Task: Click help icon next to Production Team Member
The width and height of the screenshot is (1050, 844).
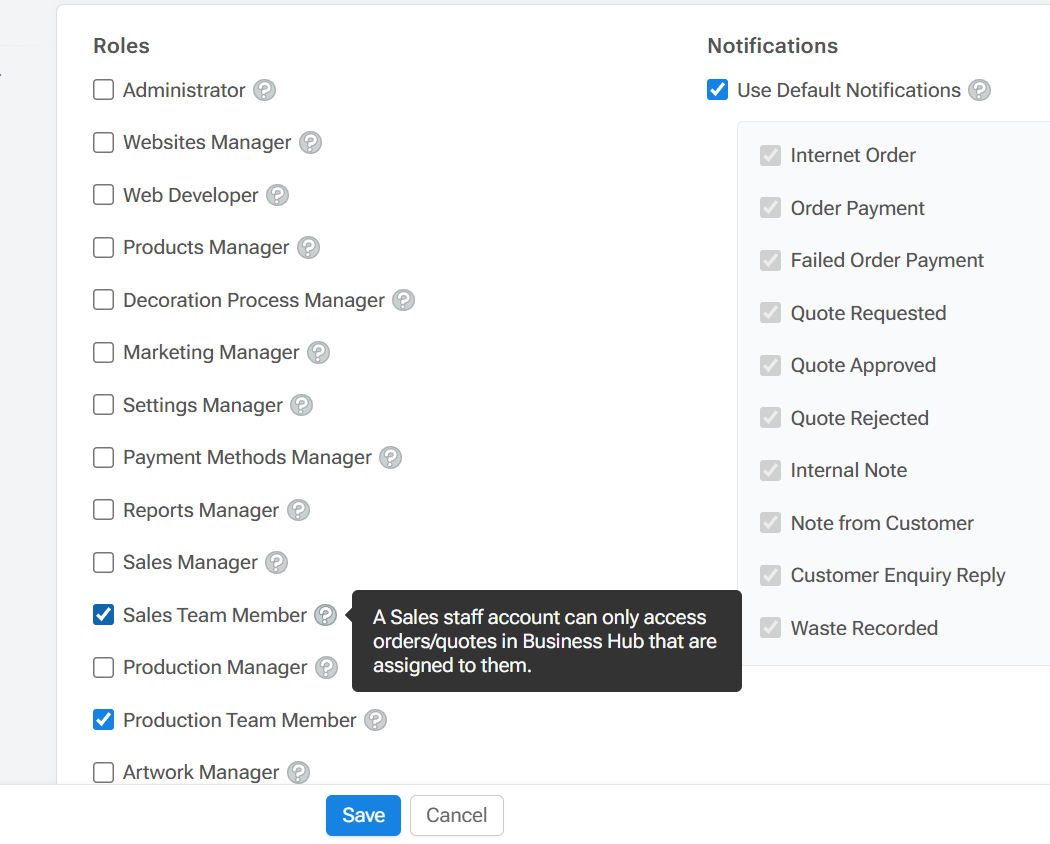Action: coord(375,720)
